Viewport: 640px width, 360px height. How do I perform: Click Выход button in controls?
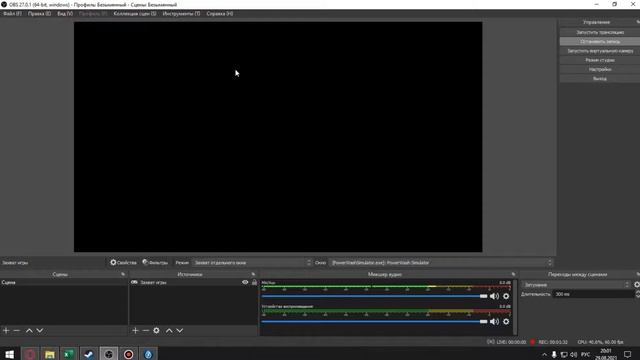tap(600, 79)
